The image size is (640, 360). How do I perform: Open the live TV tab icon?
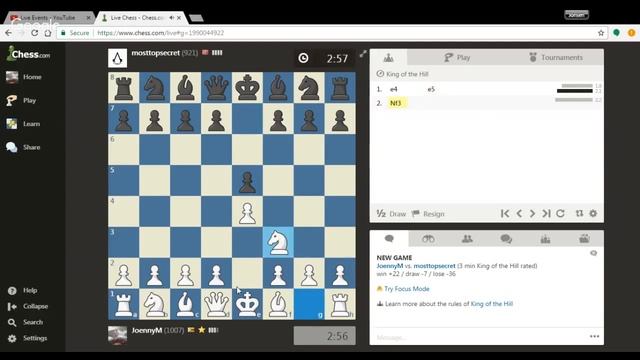click(584, 238)
